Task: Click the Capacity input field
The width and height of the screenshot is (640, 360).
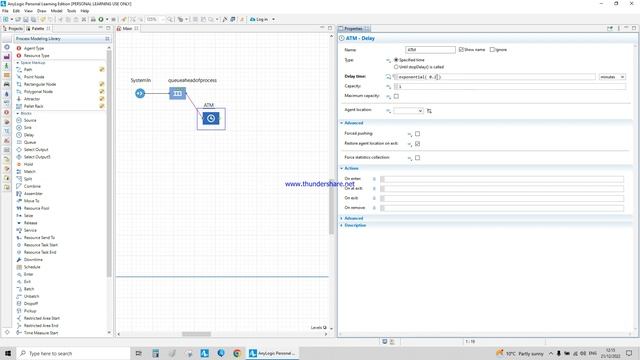Action: coord(511,87)
